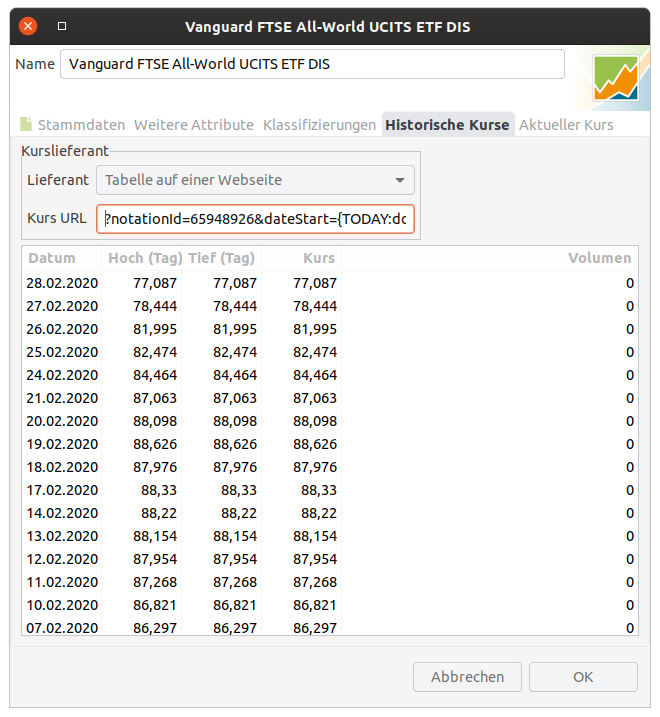Sort by the Datum column header
Screen dimensions: 660x717
(x=61, y=258)
